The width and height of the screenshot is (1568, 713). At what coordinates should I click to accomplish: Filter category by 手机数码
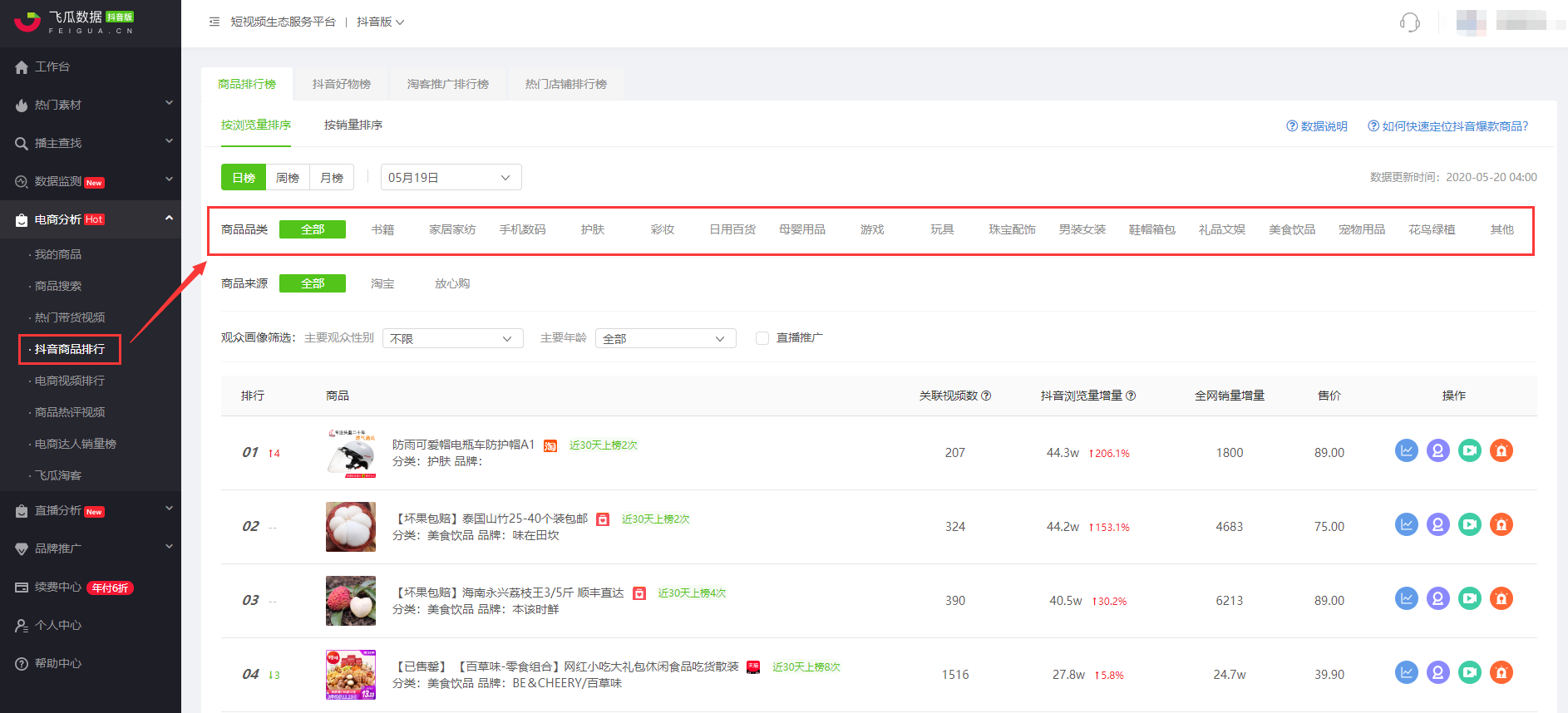point(522,229)
